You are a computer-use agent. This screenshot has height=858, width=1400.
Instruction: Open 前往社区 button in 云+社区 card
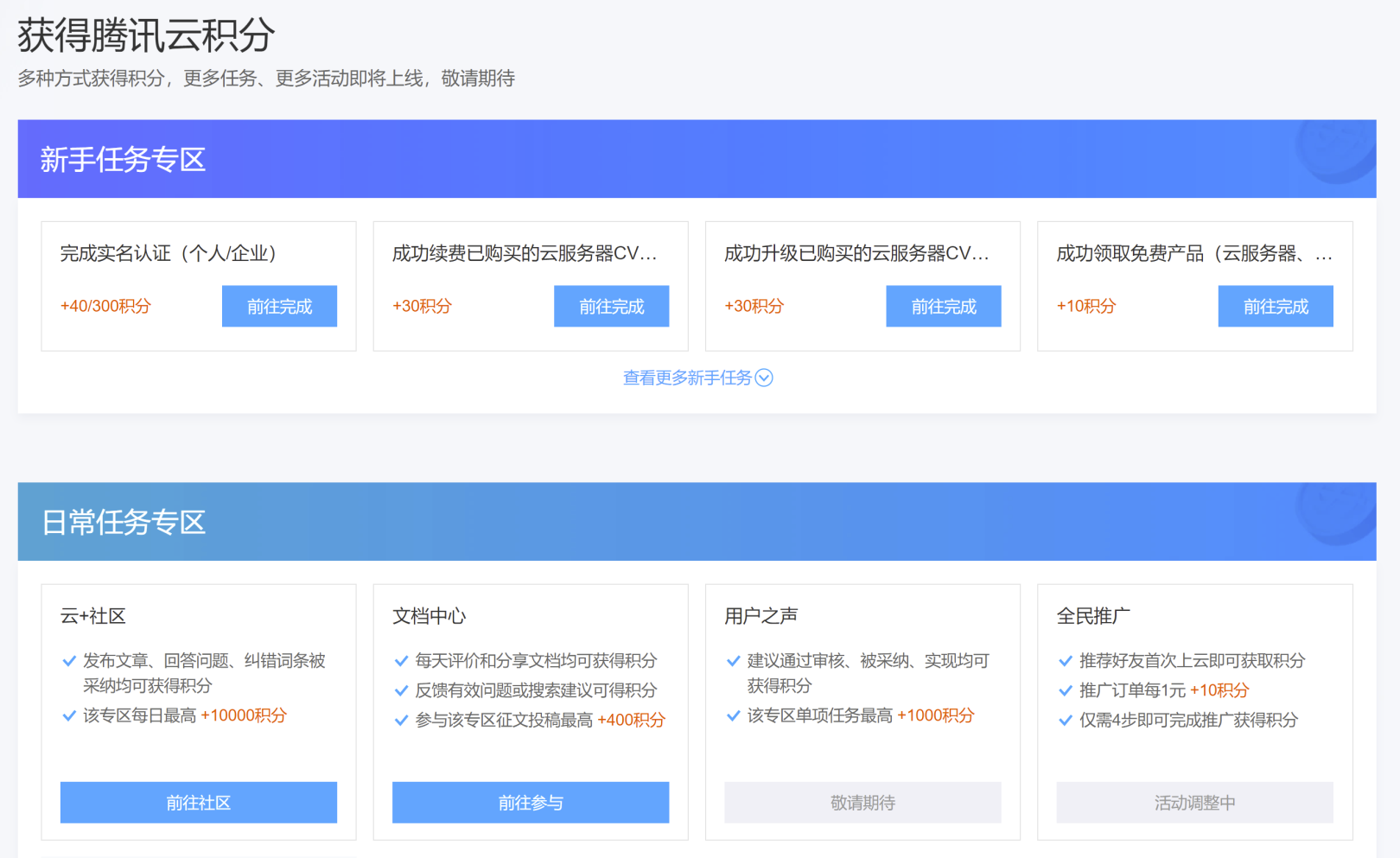pyautogui.click(x=199, y=803)
